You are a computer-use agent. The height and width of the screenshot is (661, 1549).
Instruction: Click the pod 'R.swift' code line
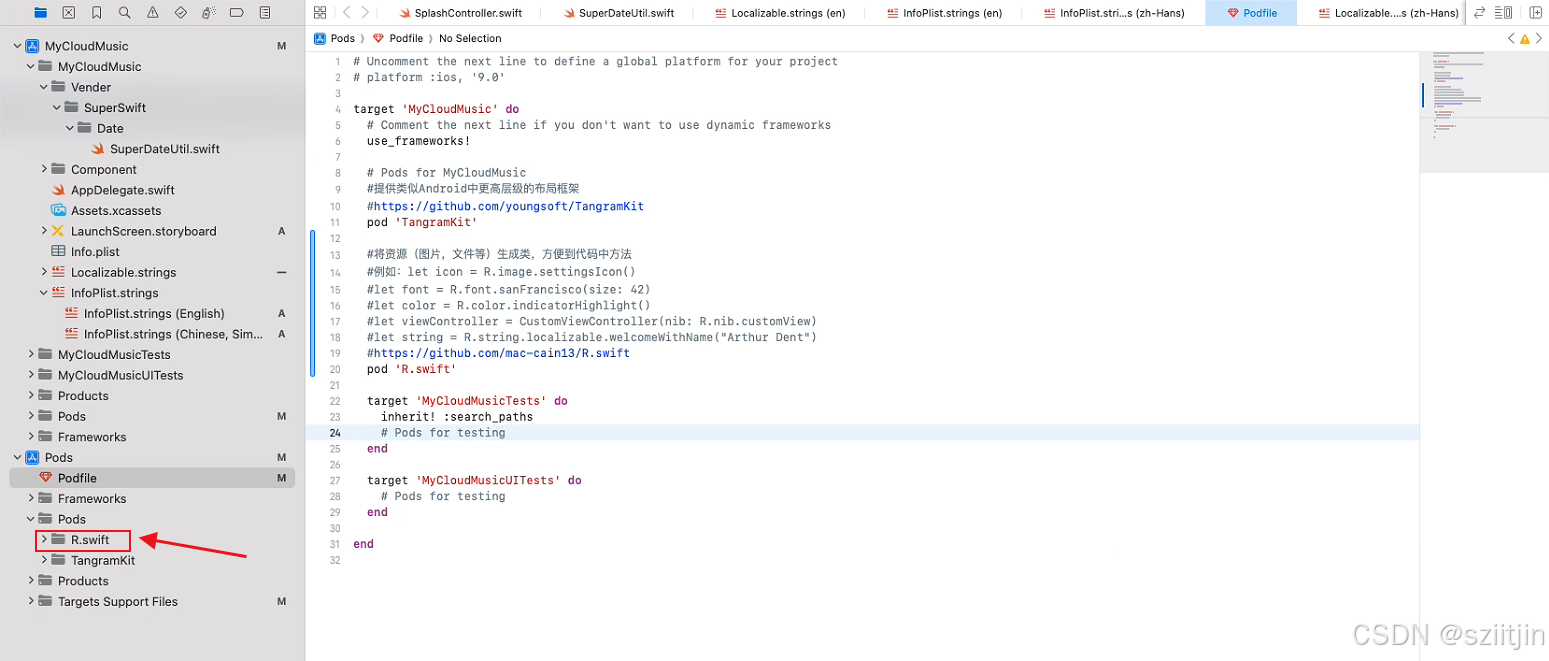point(411,369)
